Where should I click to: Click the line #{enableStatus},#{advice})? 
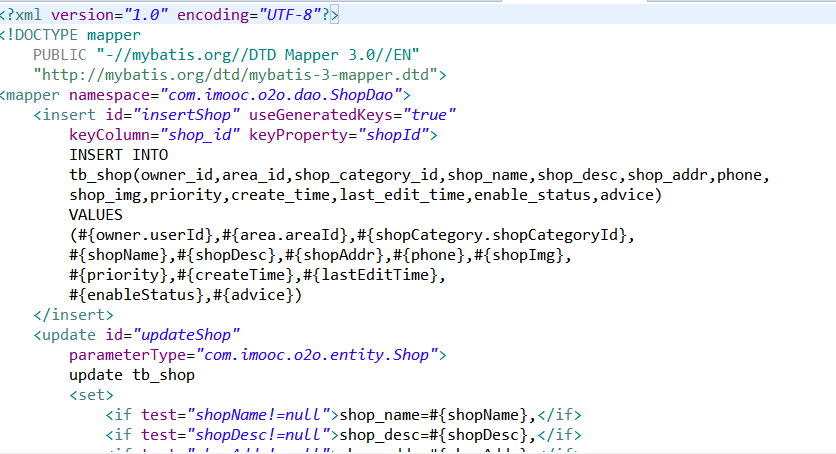(x=186, y=295)
